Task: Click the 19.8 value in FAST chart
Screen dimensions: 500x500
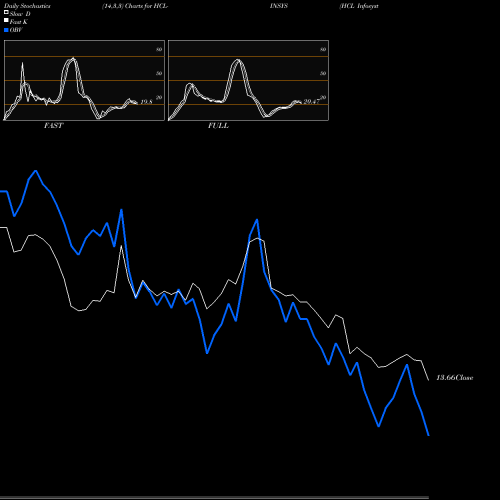Action: click(x=146, y=102)
